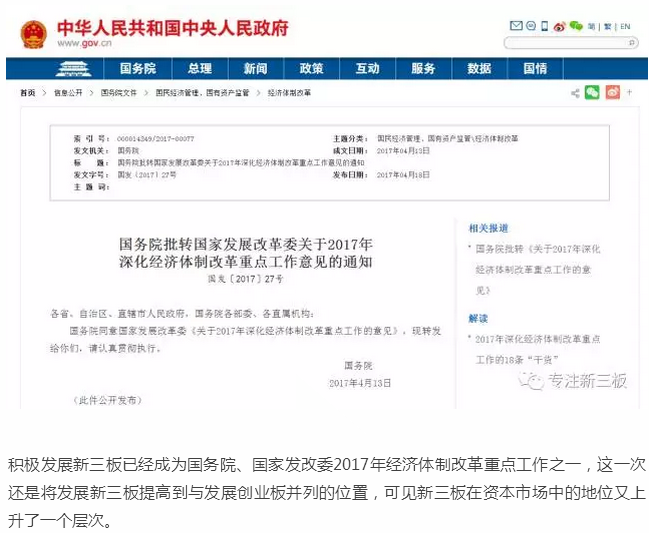Open 信息公开 breadcrumb link

pyautogui.click(x=68, y=93)
